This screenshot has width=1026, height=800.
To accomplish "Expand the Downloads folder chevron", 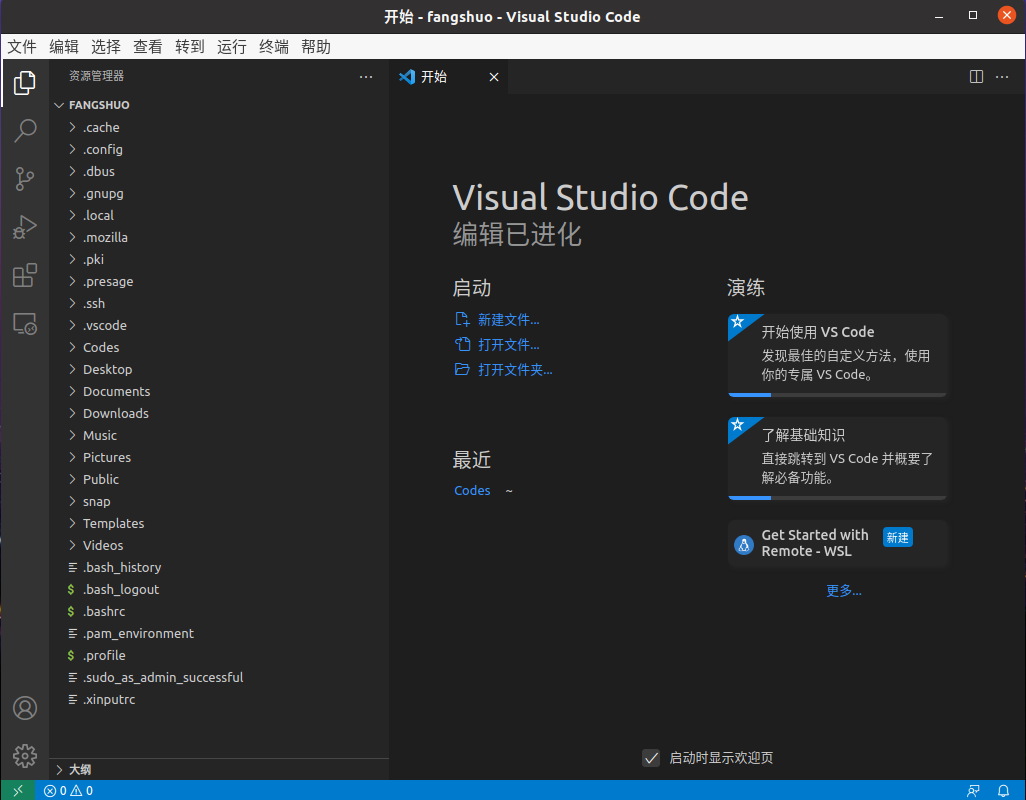I will tap(73, 413).
